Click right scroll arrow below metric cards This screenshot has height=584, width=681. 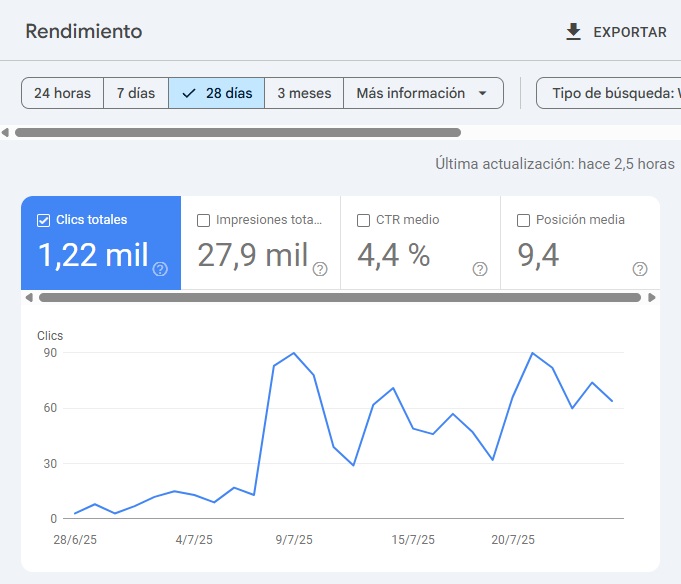click(x=652, y=297)
